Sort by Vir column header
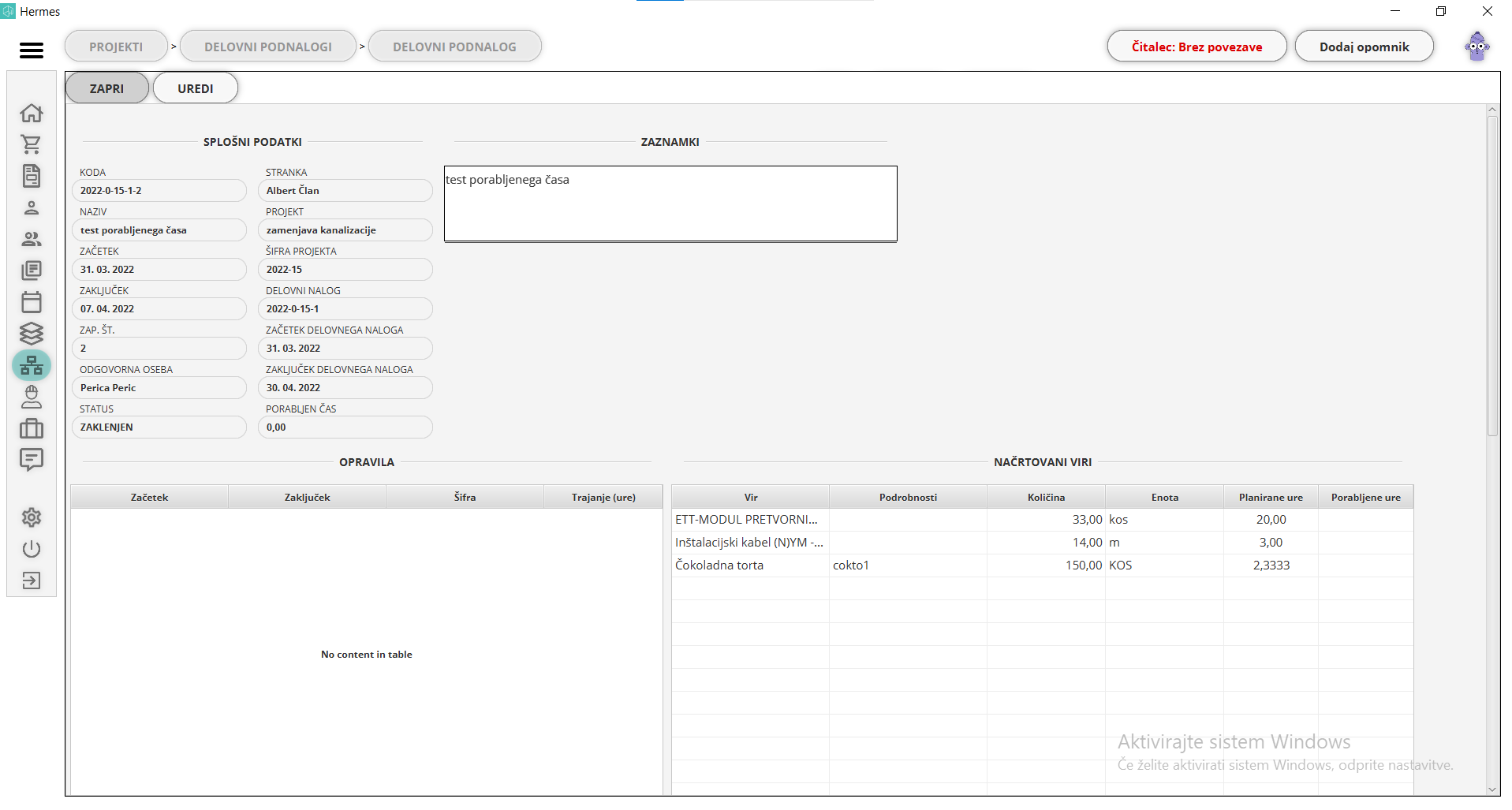The width and height of the screenshot is (1512, 810). point(751,498)
